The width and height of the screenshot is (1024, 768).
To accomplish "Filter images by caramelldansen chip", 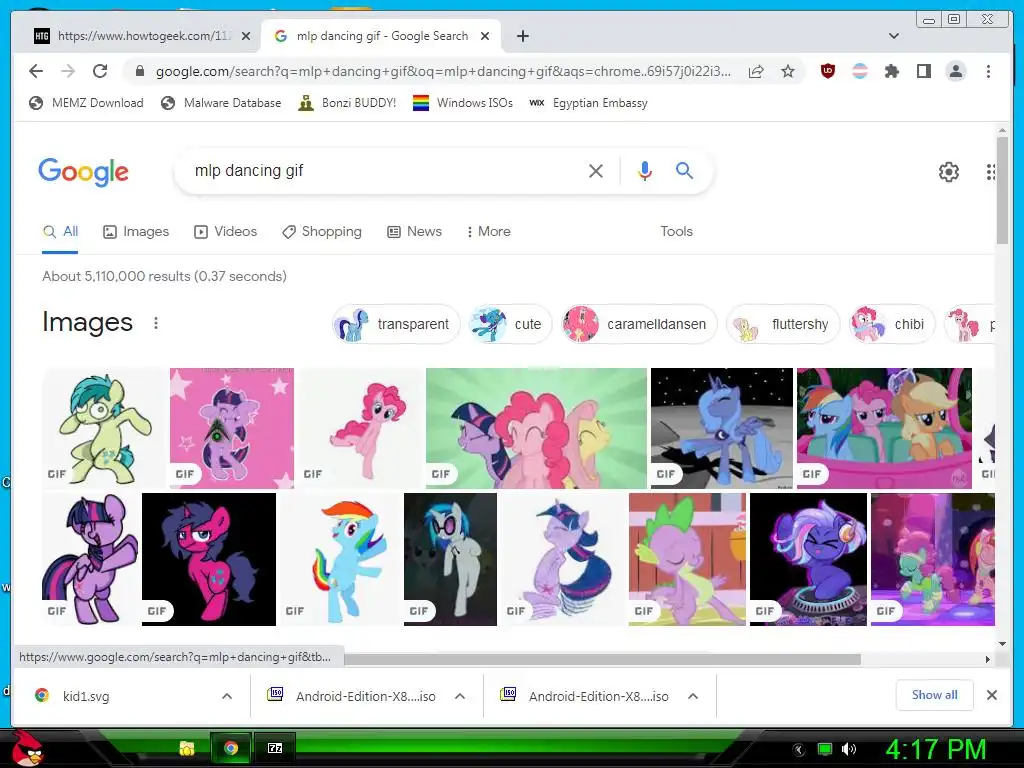I will coord(639,324).
